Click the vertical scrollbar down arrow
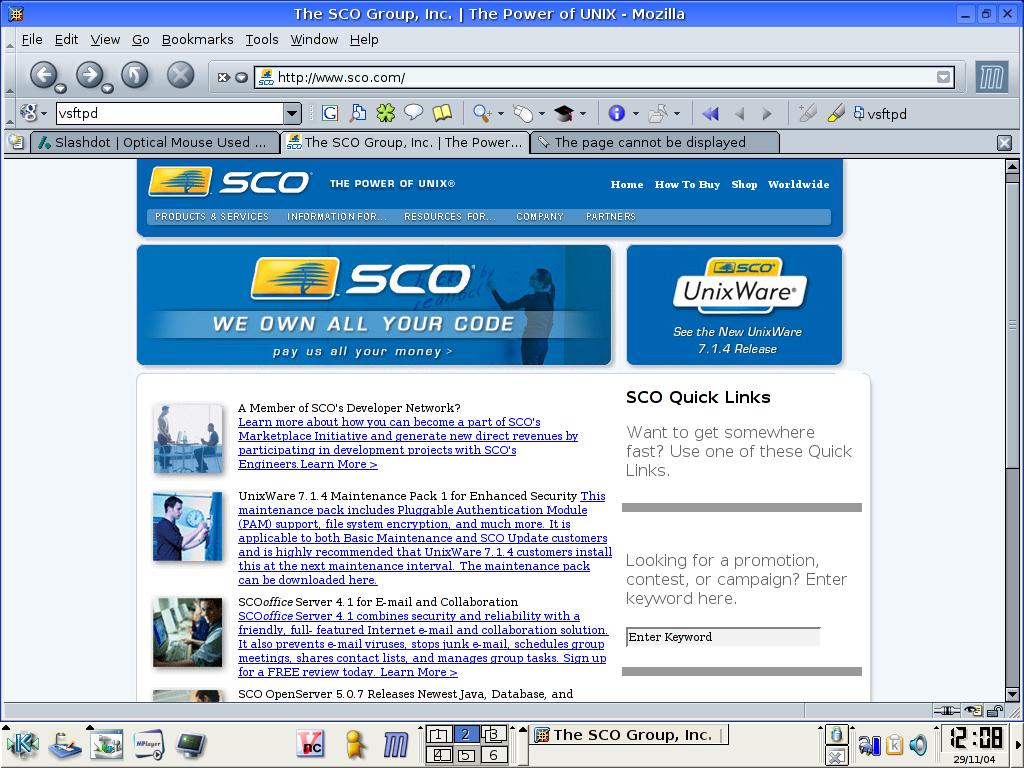The image size is (1024, 768). pyautogui.click(x=1012, y=694)
